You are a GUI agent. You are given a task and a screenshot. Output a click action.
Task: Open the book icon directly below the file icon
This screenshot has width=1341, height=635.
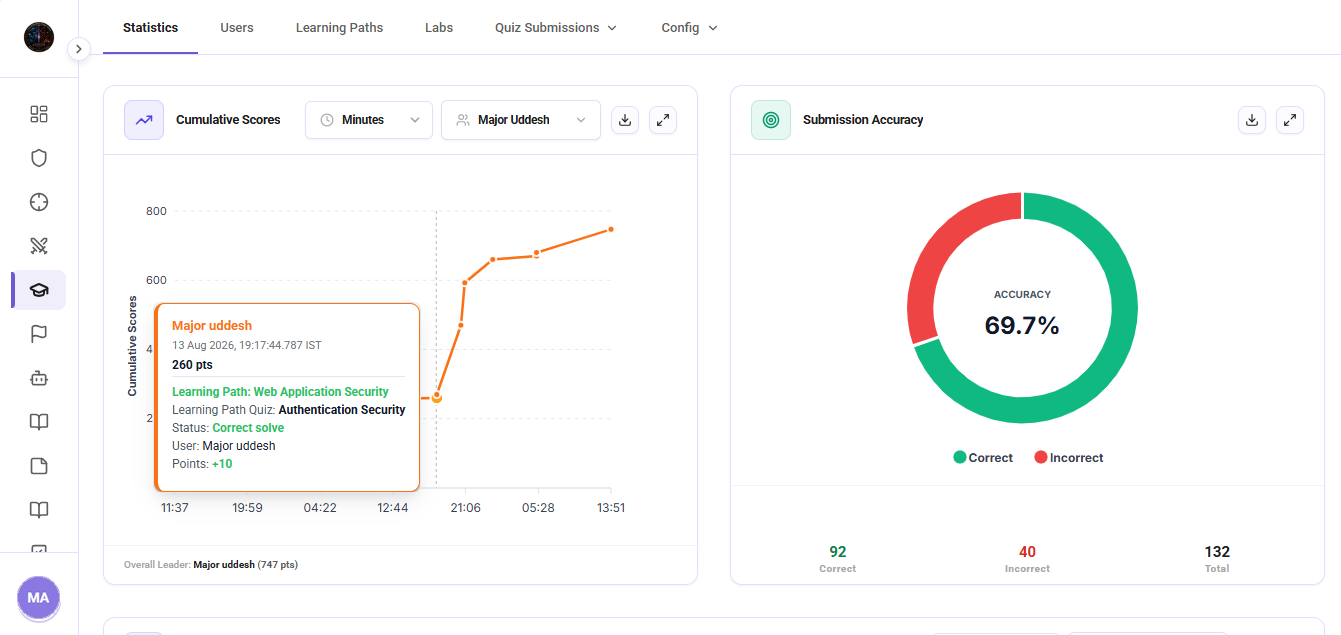coord(39,510)
